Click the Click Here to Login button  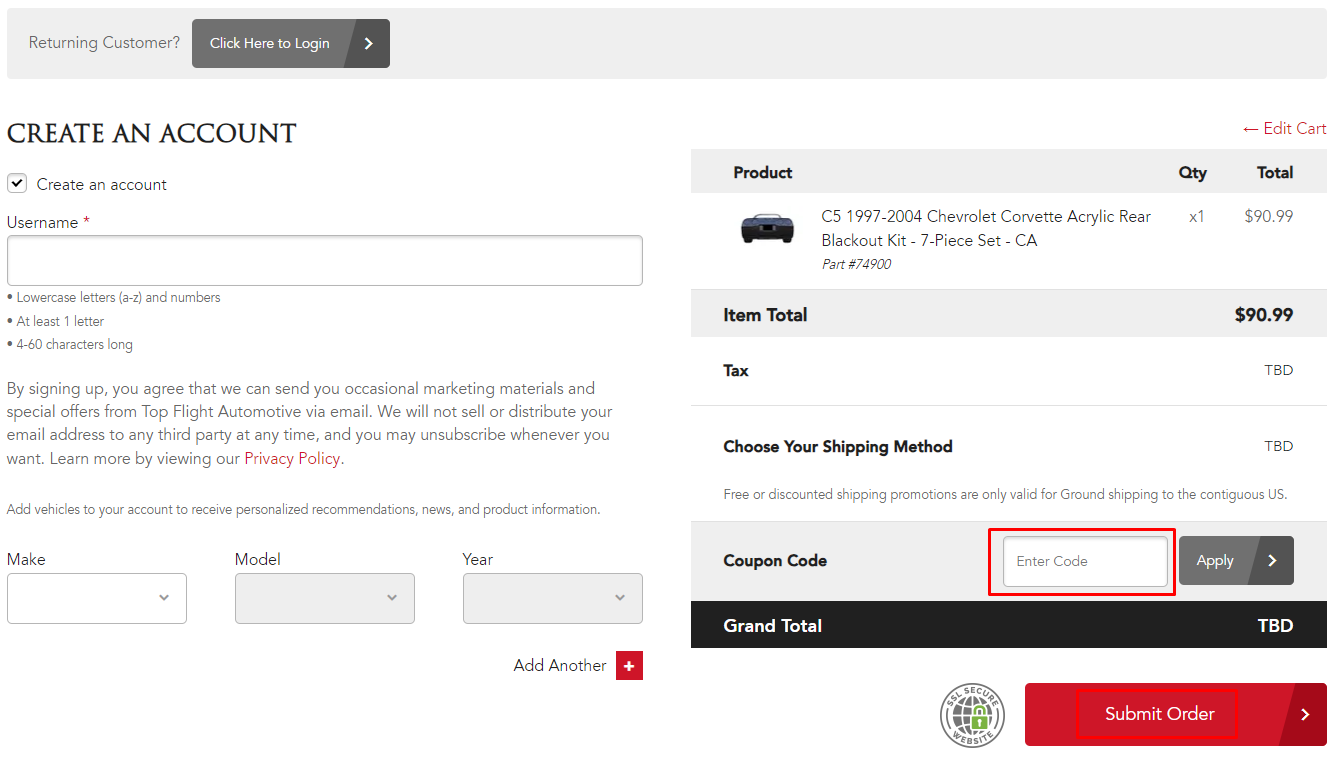pos(270,44)
